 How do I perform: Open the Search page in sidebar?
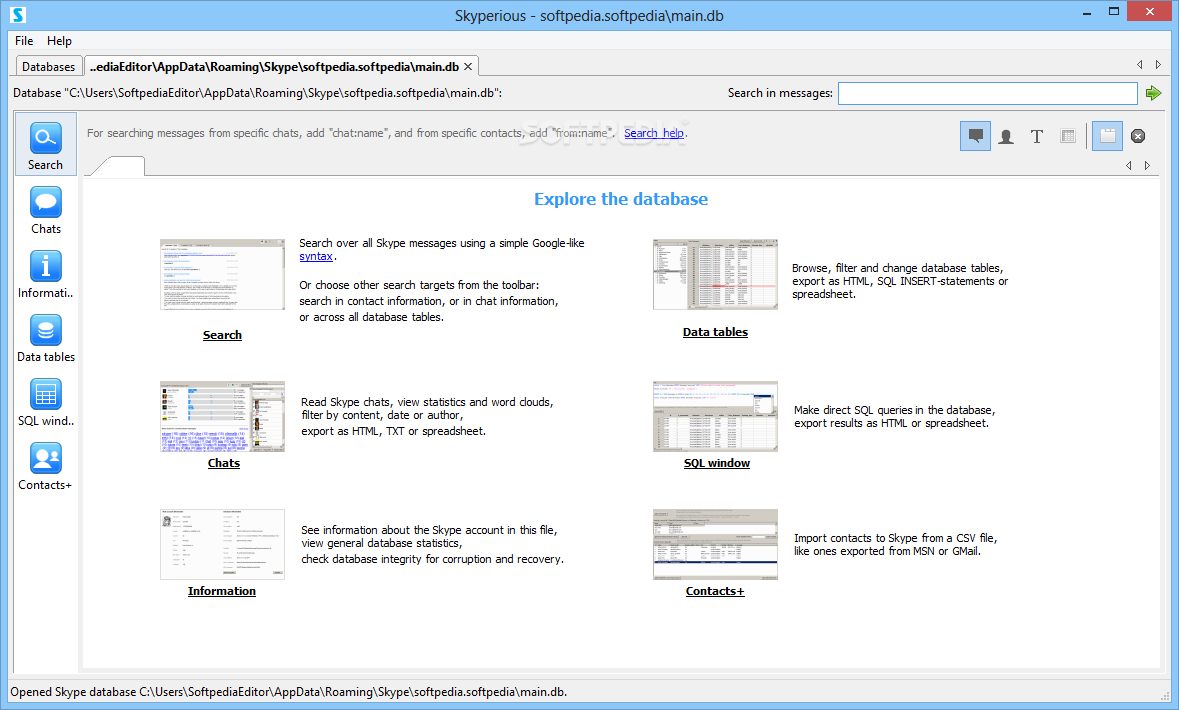(x=46, y=145)
